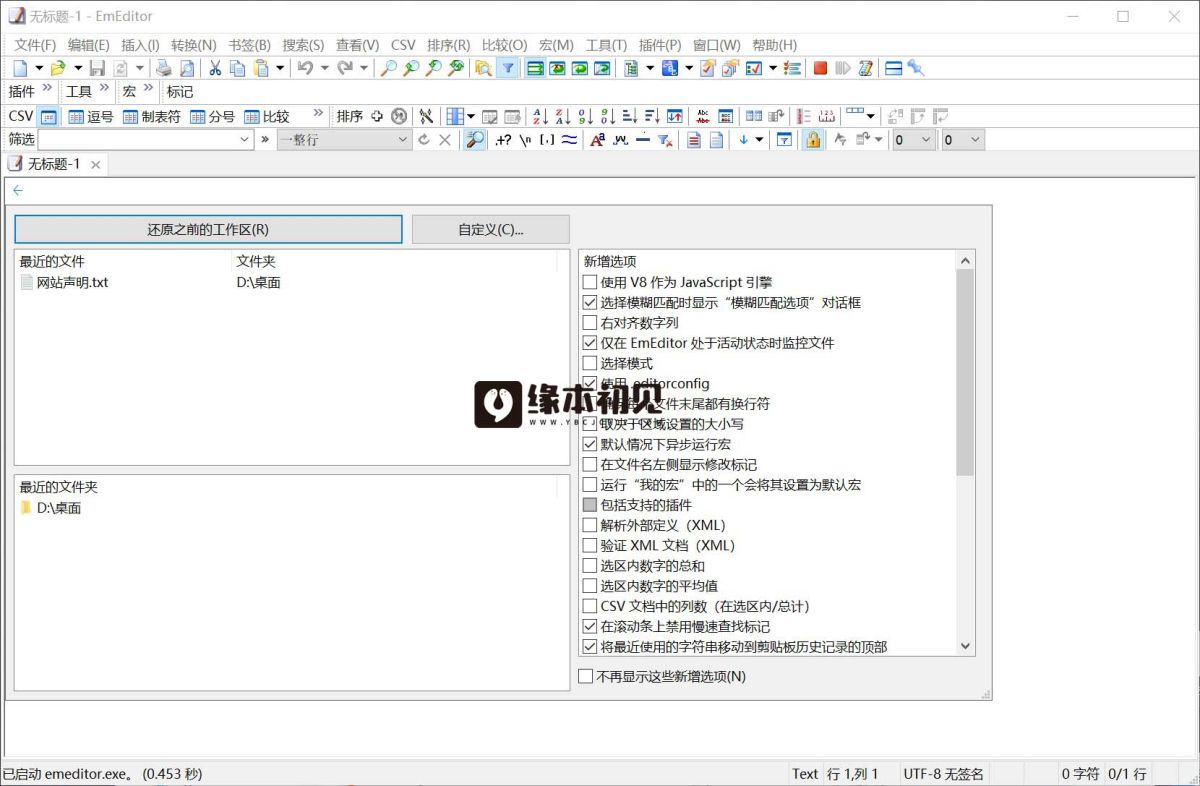Uncheck 默认情况下异步运行宏 option
The height and width of the screenshot is (786, 1200).
(590, 444)
